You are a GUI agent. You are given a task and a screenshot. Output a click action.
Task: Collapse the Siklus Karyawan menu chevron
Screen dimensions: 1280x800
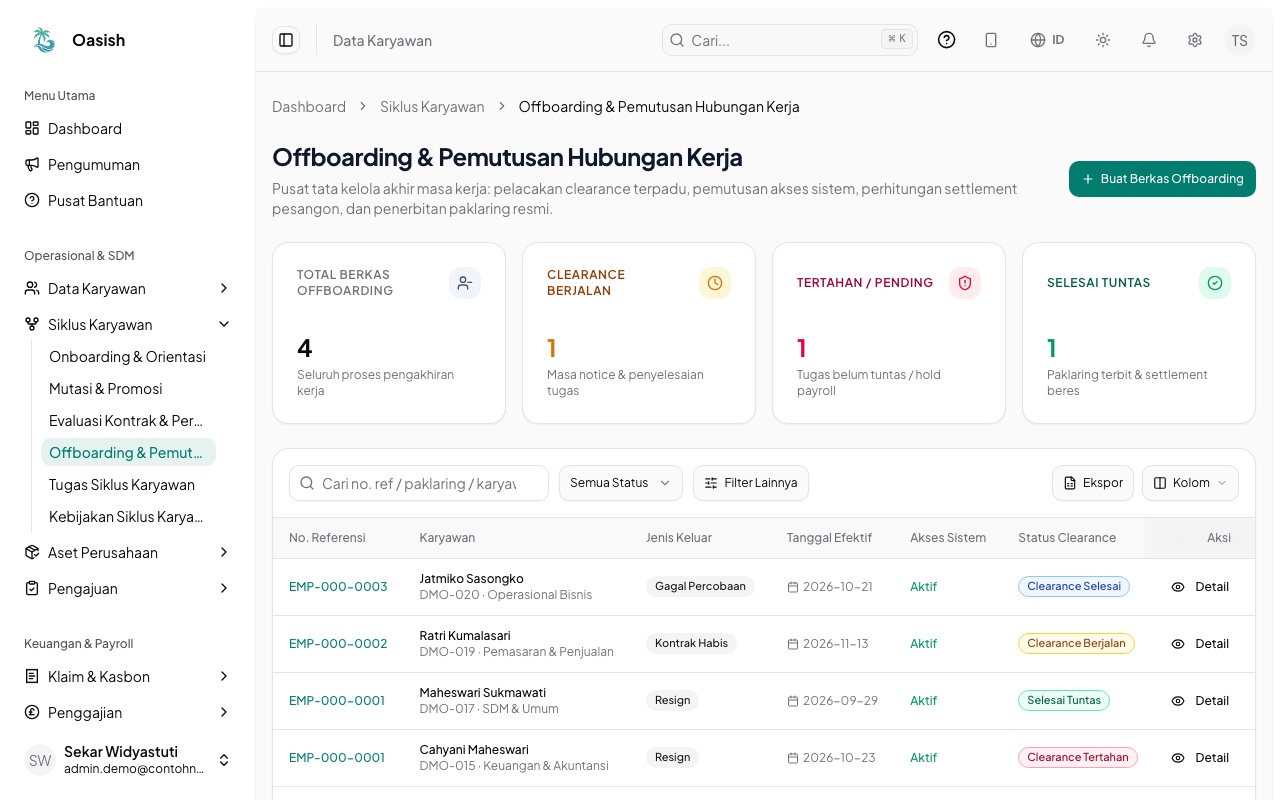(x=224, y=324)
